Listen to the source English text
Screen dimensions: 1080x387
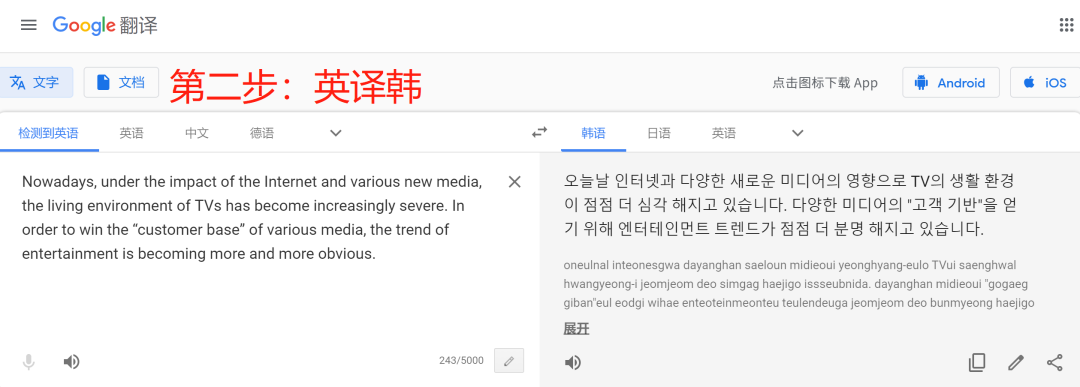72,362
